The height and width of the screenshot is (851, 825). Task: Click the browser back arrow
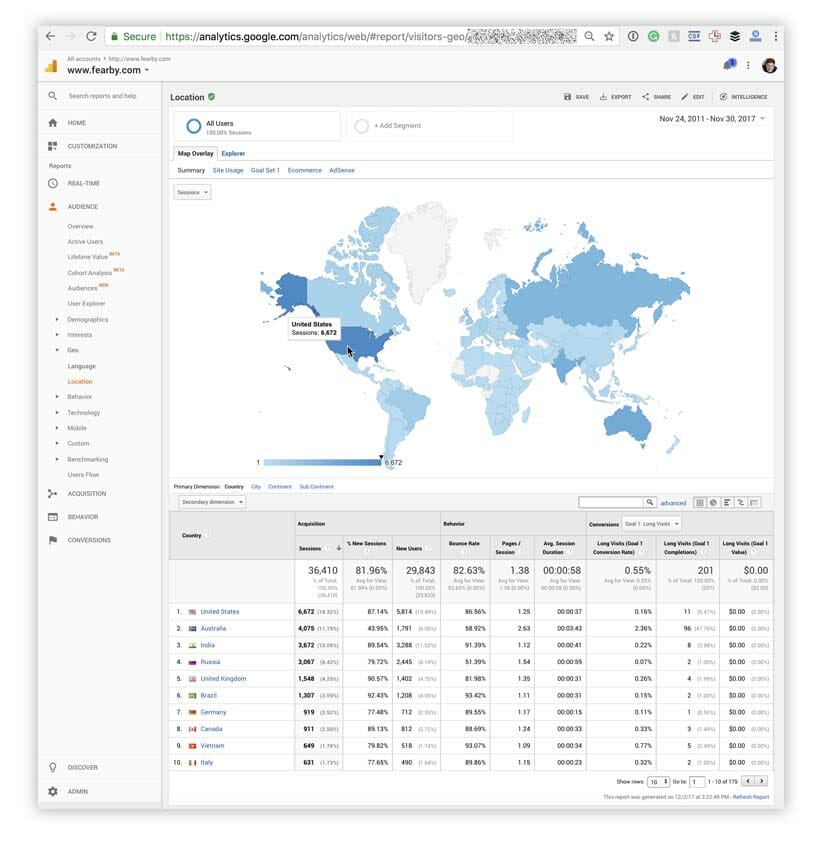[50, 36]
